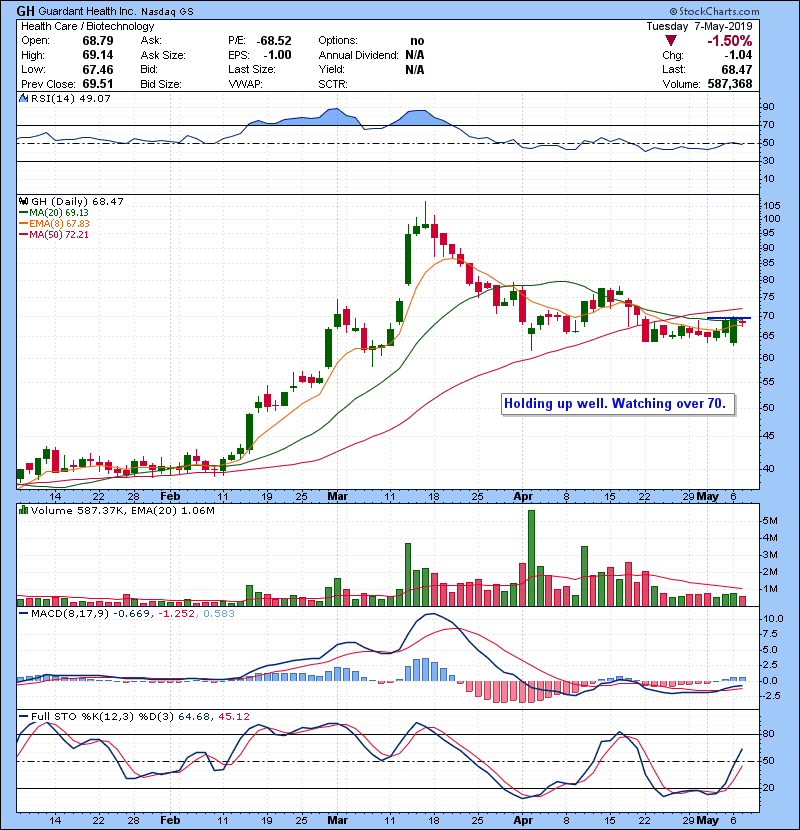Open the StockCharts.com copyright credit
The height and width of the screenshot is (830, 800).
tap(714, 11)
